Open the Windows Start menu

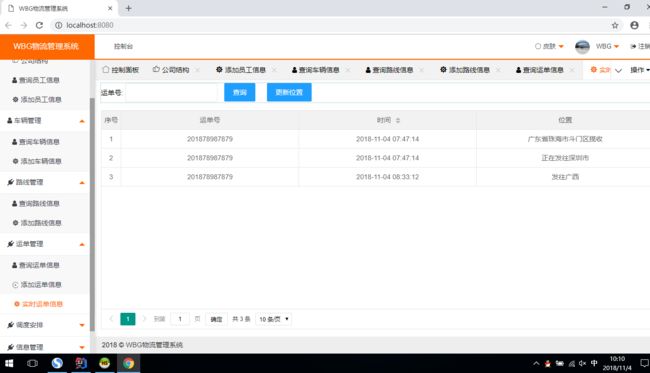(9, 363)
